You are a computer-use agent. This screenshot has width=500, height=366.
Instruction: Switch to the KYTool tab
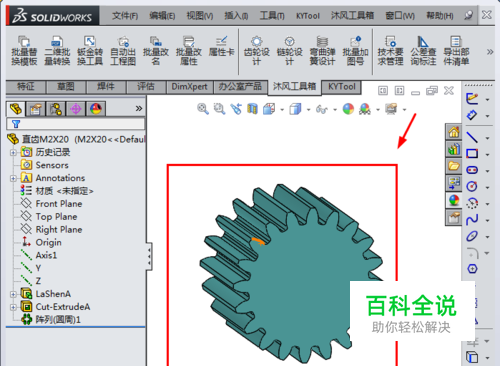(x=342, y=87)
